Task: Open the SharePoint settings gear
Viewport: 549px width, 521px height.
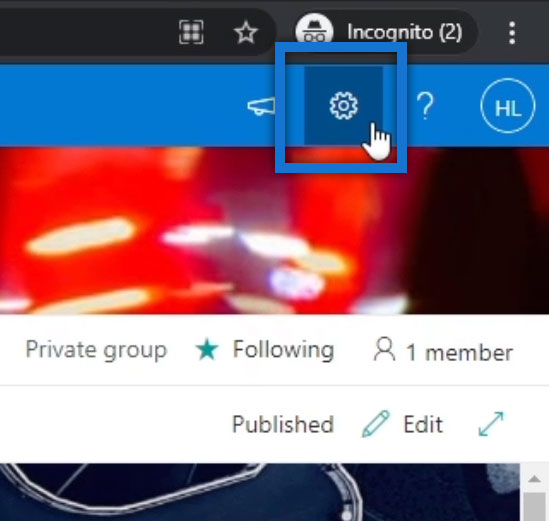Action: (343, 105)
